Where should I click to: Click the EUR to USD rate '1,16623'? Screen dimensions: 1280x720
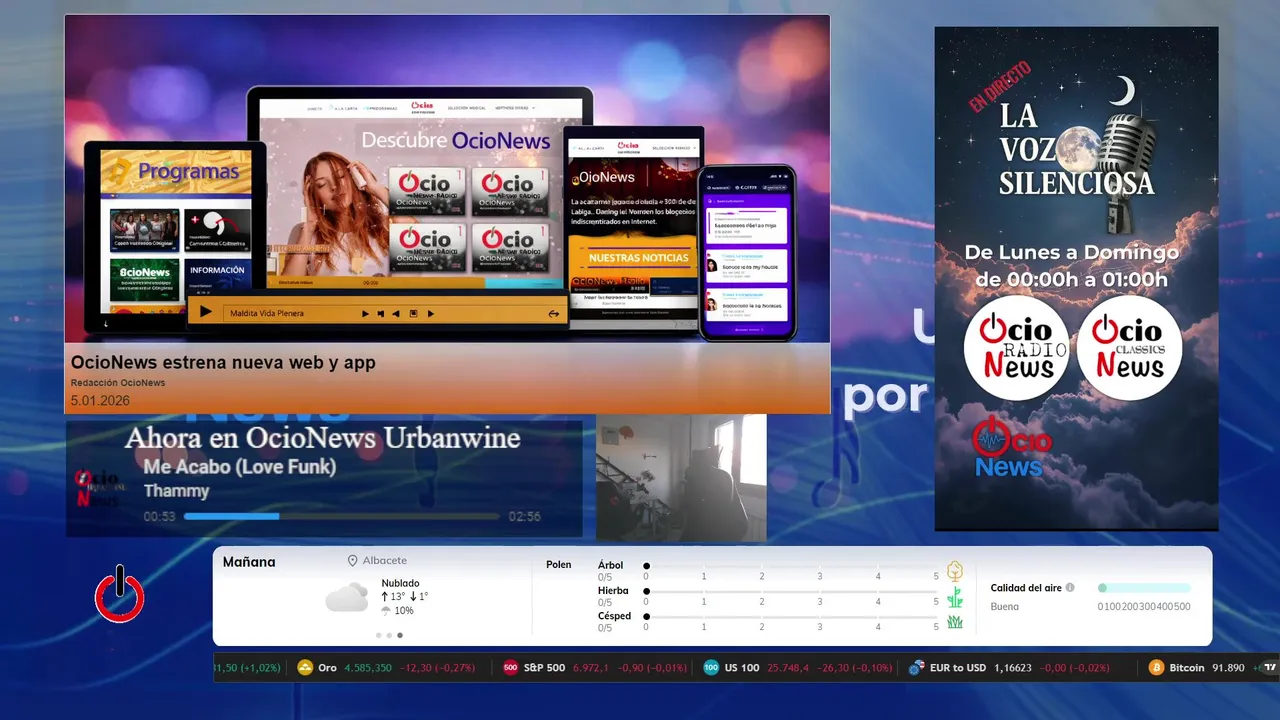(1014, 667)
